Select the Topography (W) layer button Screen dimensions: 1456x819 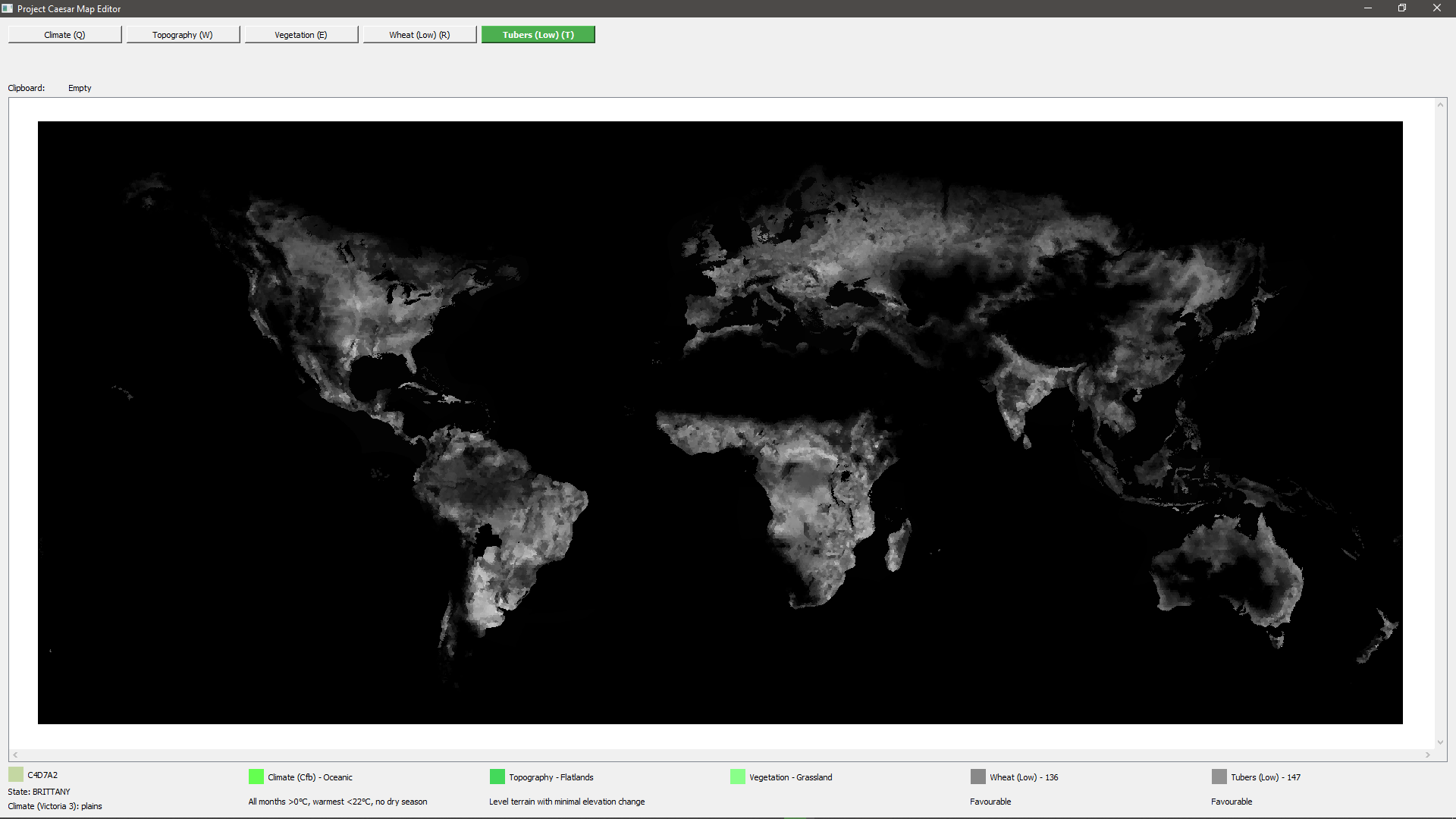point(183,35)
